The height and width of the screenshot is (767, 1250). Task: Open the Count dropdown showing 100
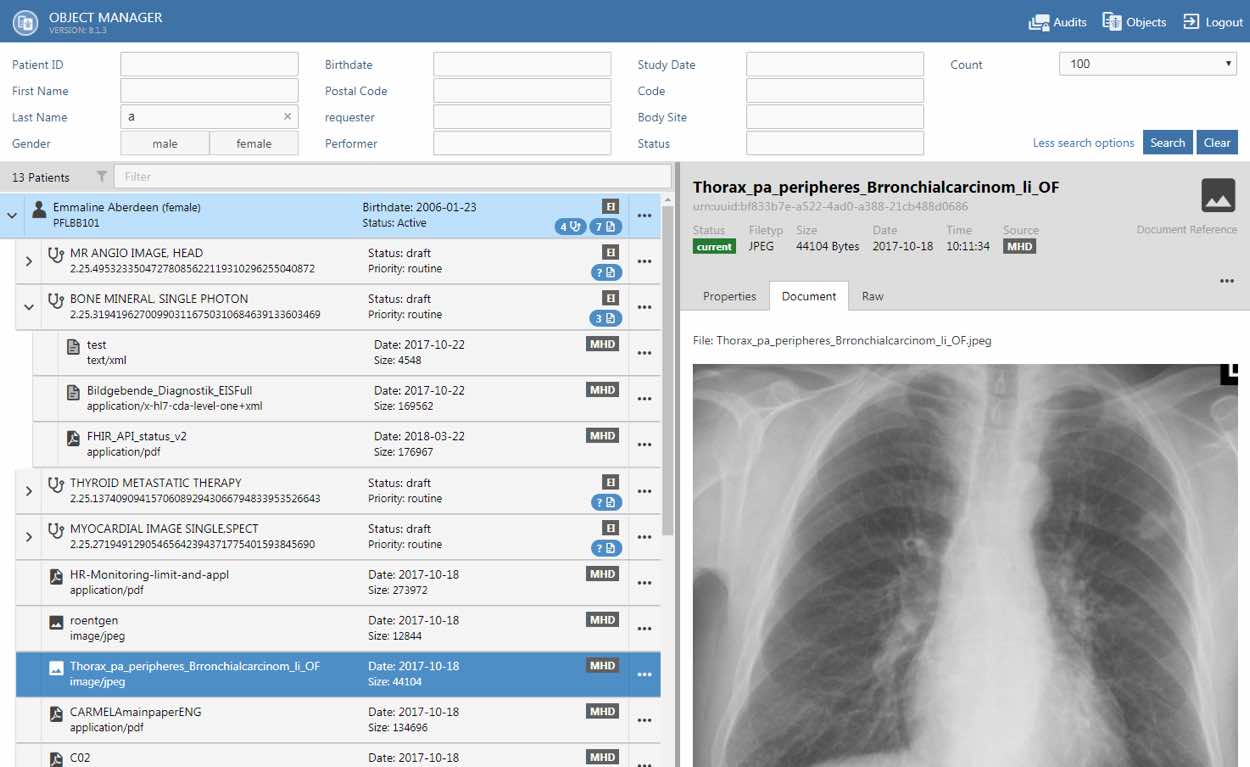tap(1147, 64)
